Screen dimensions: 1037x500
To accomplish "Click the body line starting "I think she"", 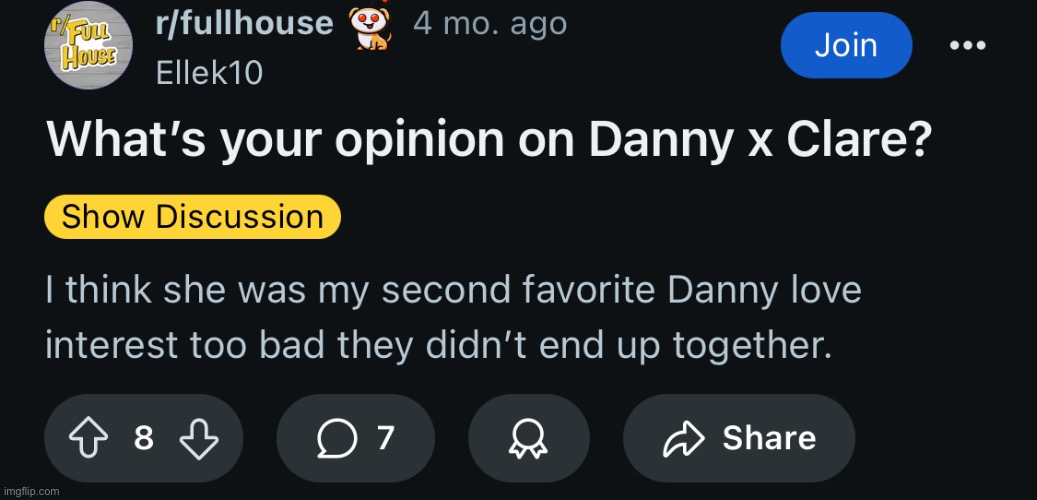I will 453,292.
